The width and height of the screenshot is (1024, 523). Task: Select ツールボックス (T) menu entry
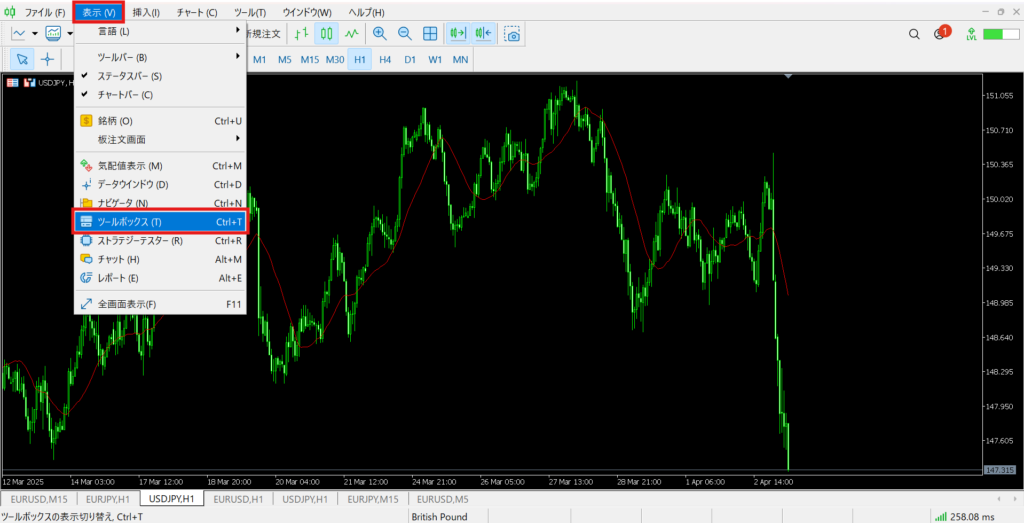pyautogui.click(x=160, y=222)
